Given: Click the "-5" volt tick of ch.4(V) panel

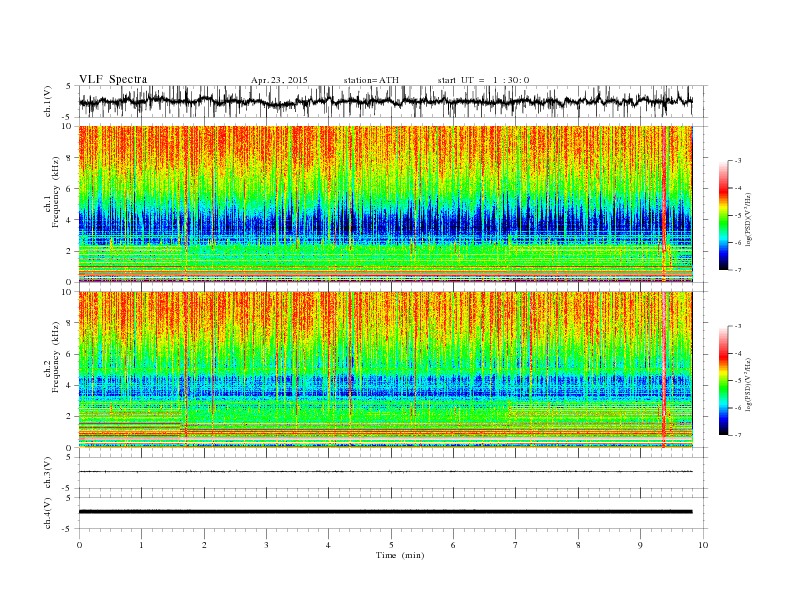Looking at the screenshot, I should click(68, 529).
